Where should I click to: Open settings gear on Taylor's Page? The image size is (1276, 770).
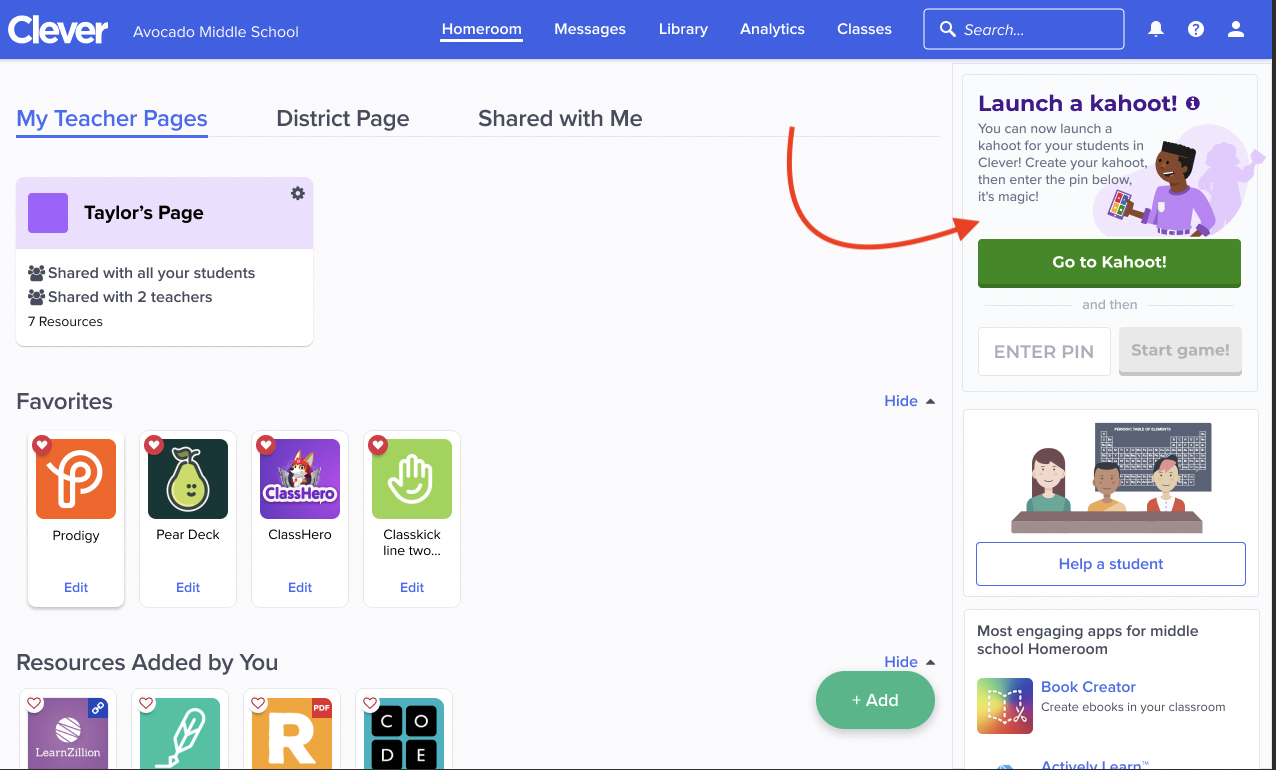click(x=297, y=194)
